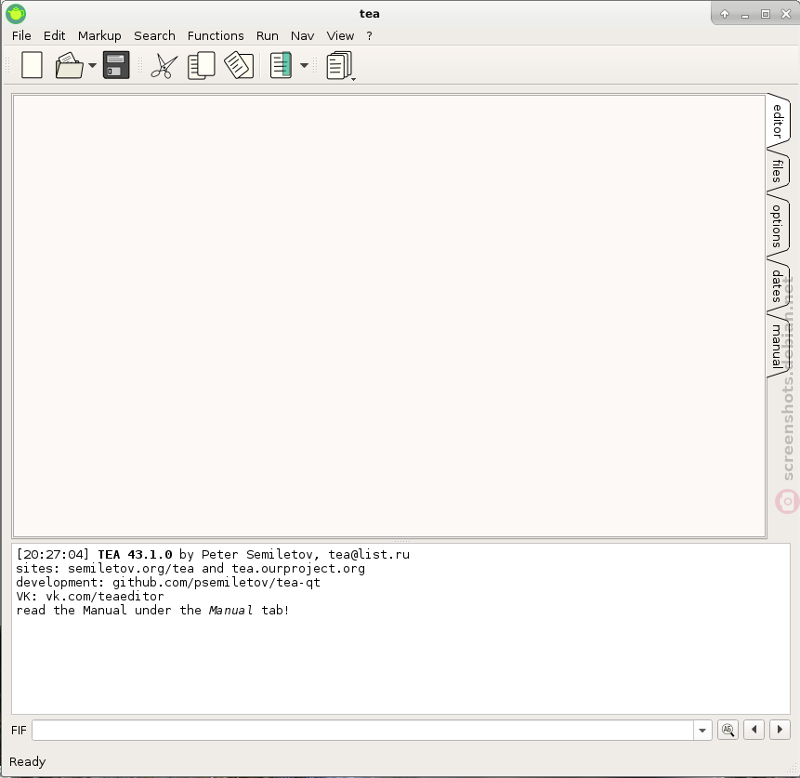
Task: Click the log line 'vk.com/teaeditor'
Action: click(105, 596)
